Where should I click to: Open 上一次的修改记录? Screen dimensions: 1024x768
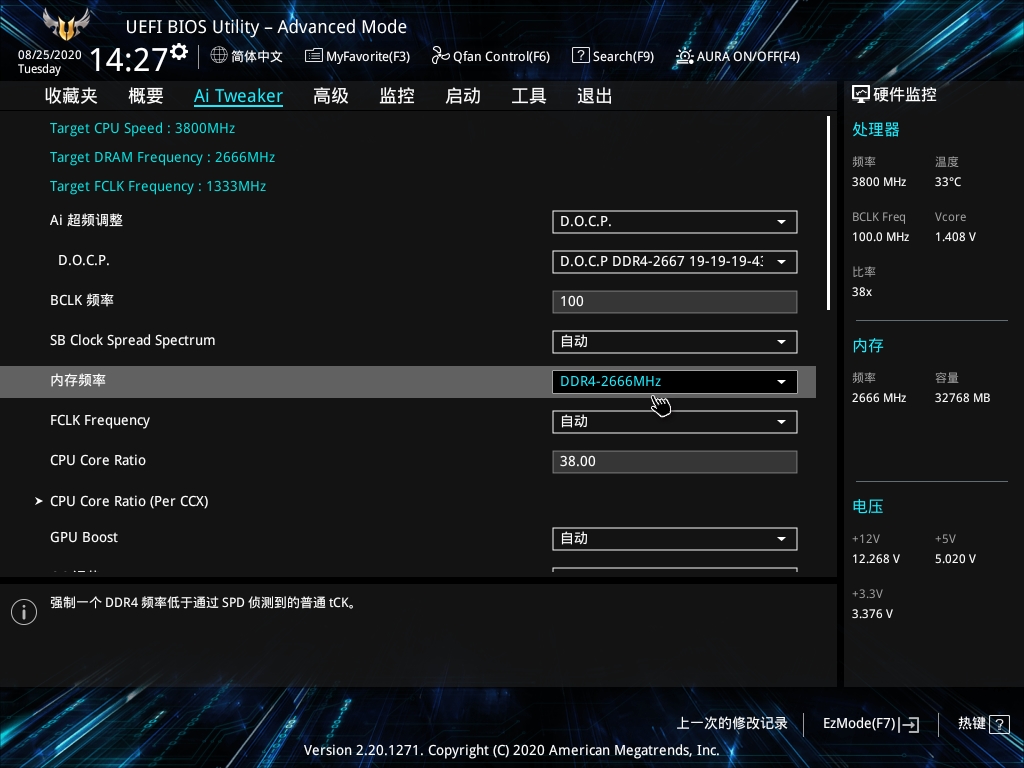731,723
